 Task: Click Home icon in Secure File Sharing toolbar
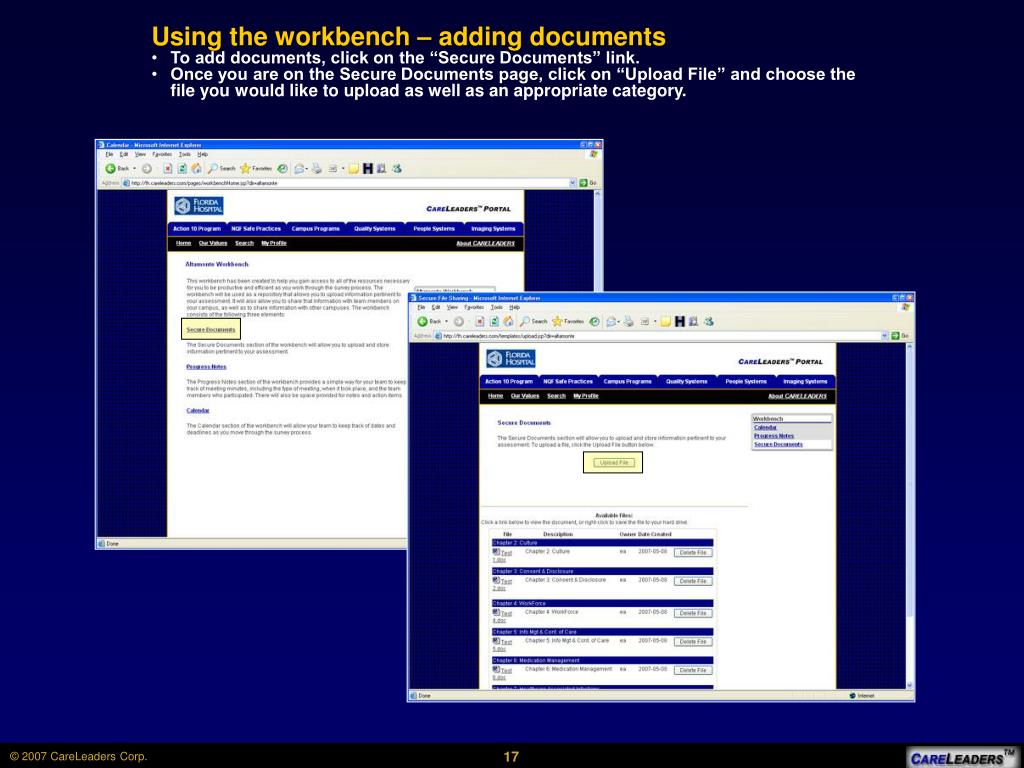pyautogui.click(x=508, y=321)
